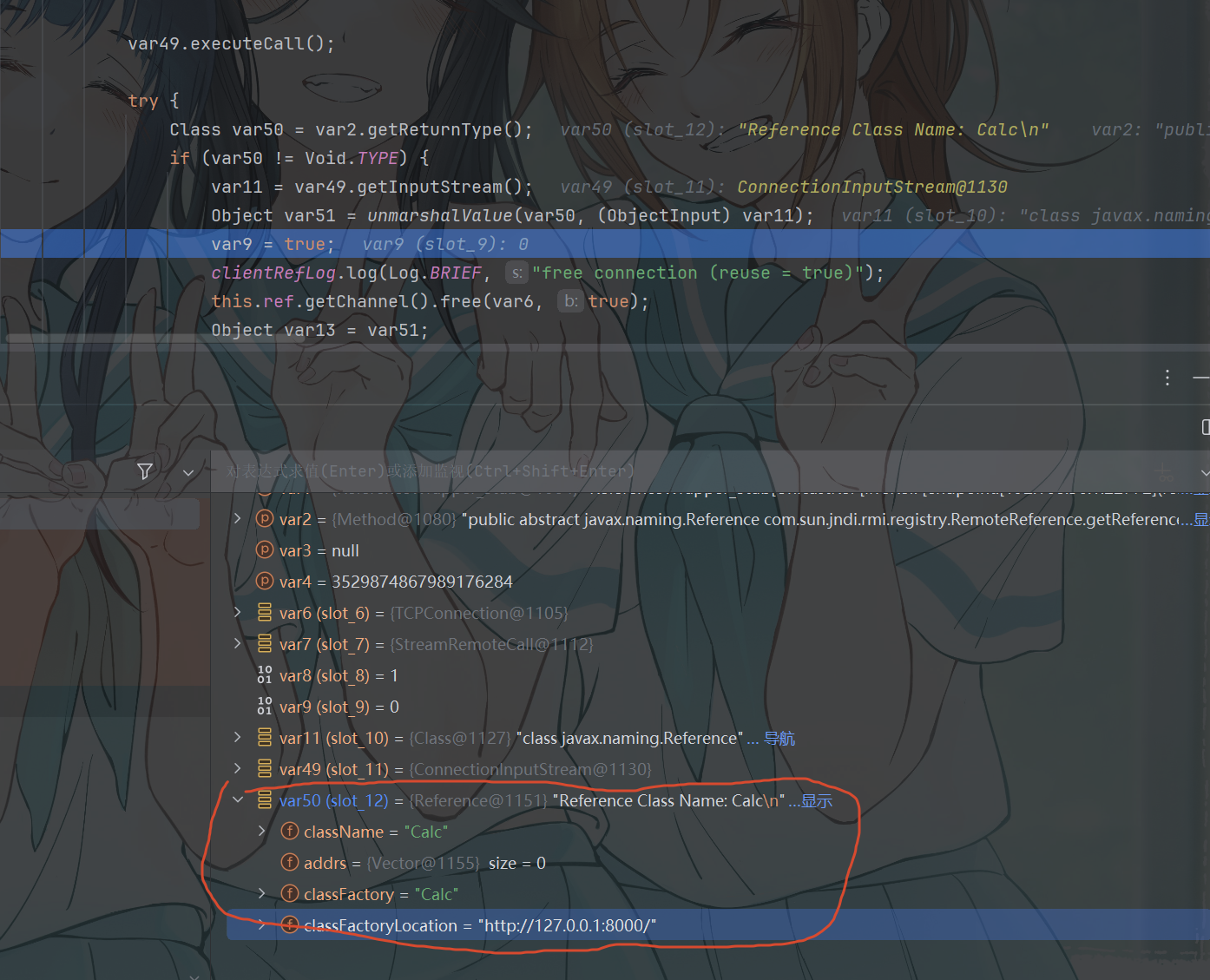
Task: Click the parameter icon of var2
Action: (x=265, y=518)
